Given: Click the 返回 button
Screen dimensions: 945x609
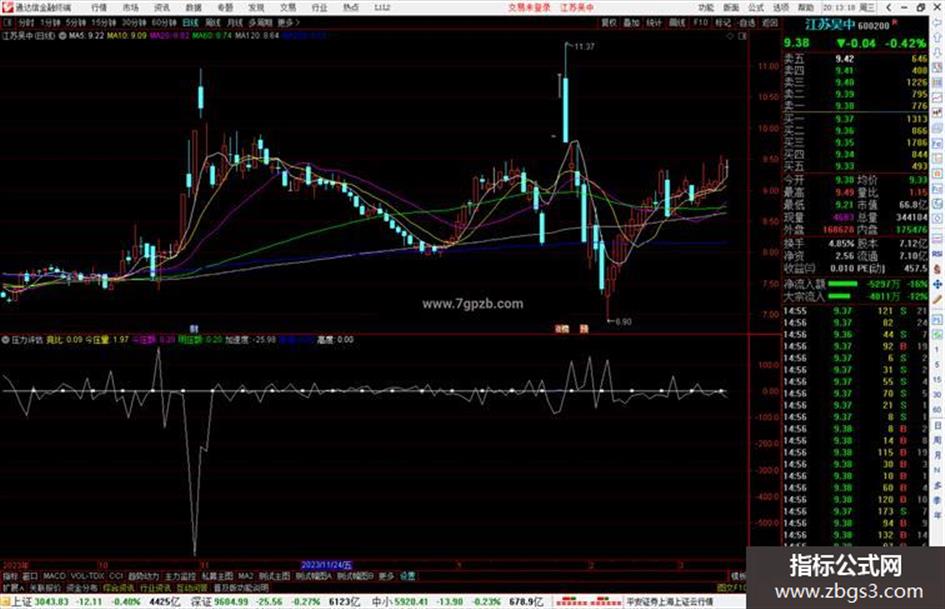Looking at the screenshot, I should point(770,22).
